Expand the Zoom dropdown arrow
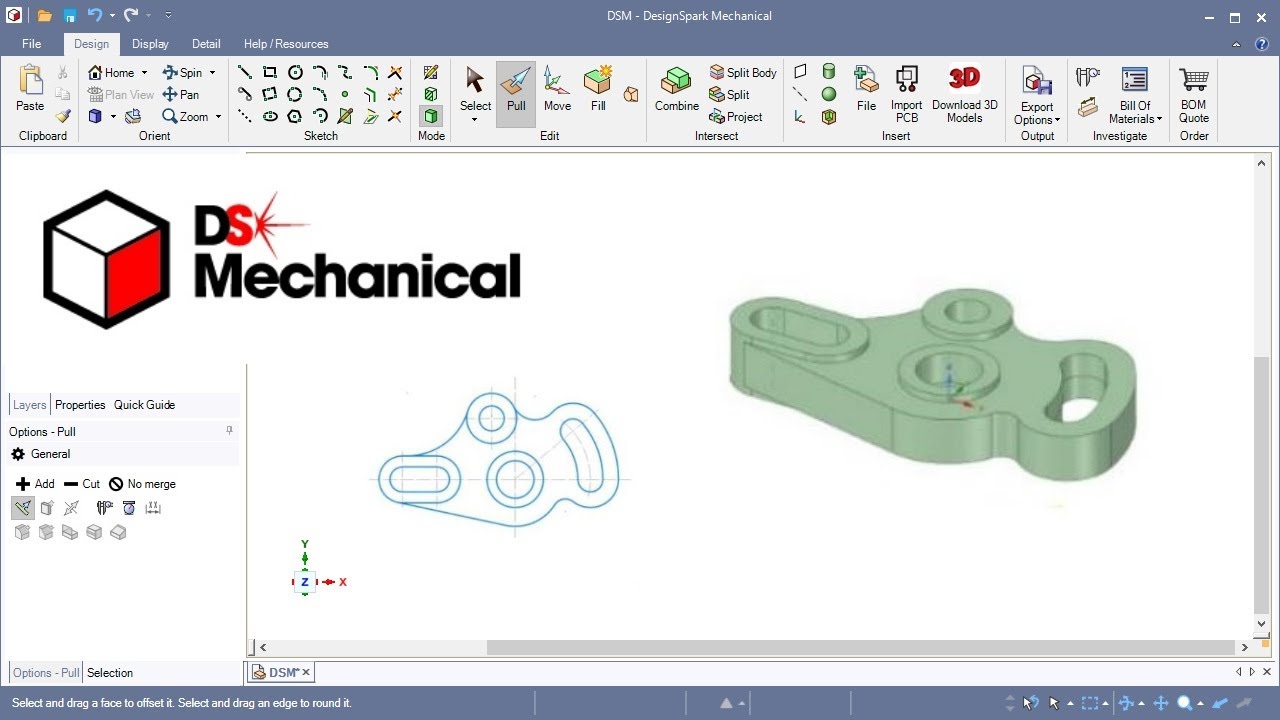This screenshot has height=720, width=1280. [218, 117]
